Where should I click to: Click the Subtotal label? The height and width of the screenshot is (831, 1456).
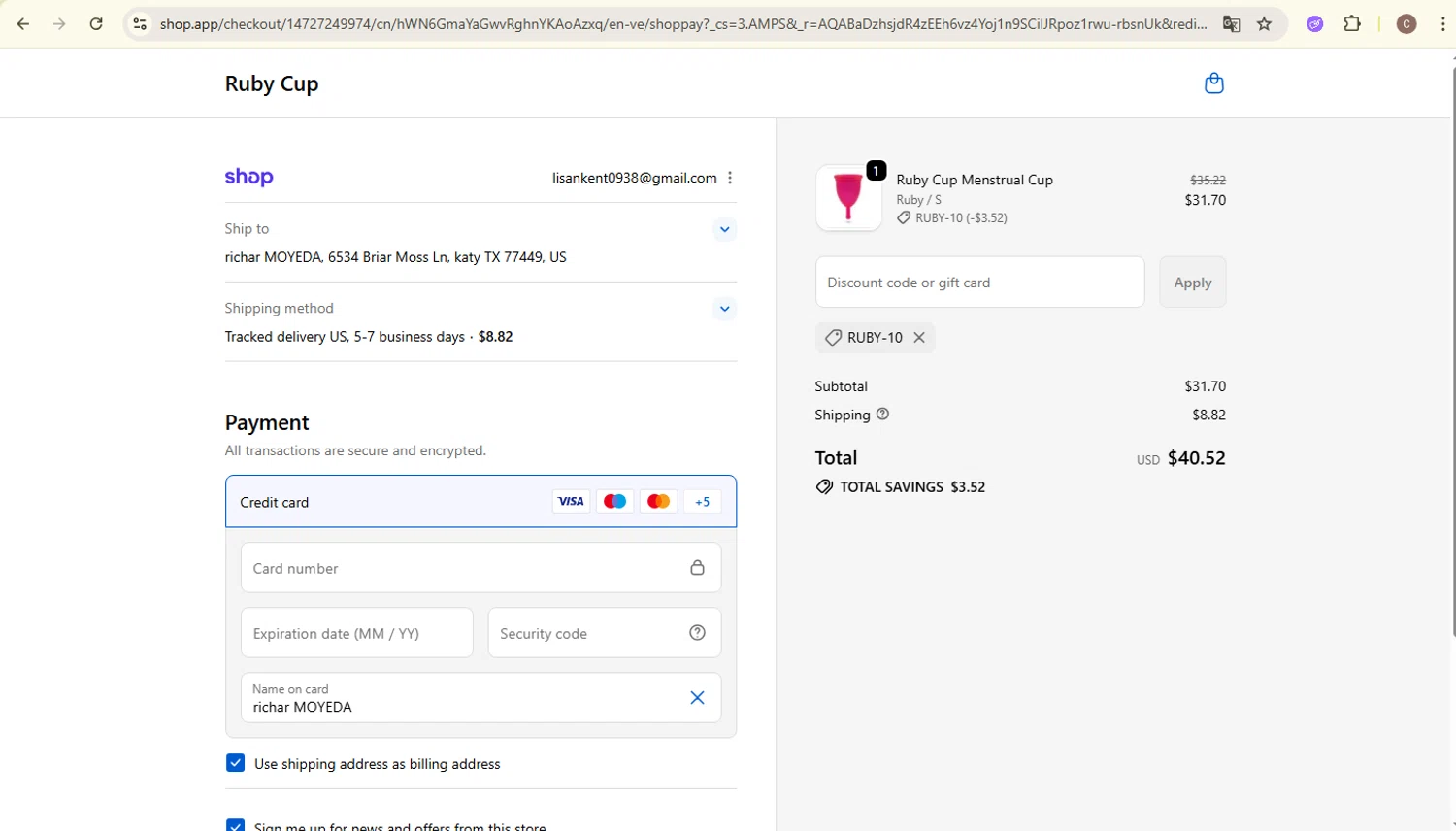click(x=842, y=386)
